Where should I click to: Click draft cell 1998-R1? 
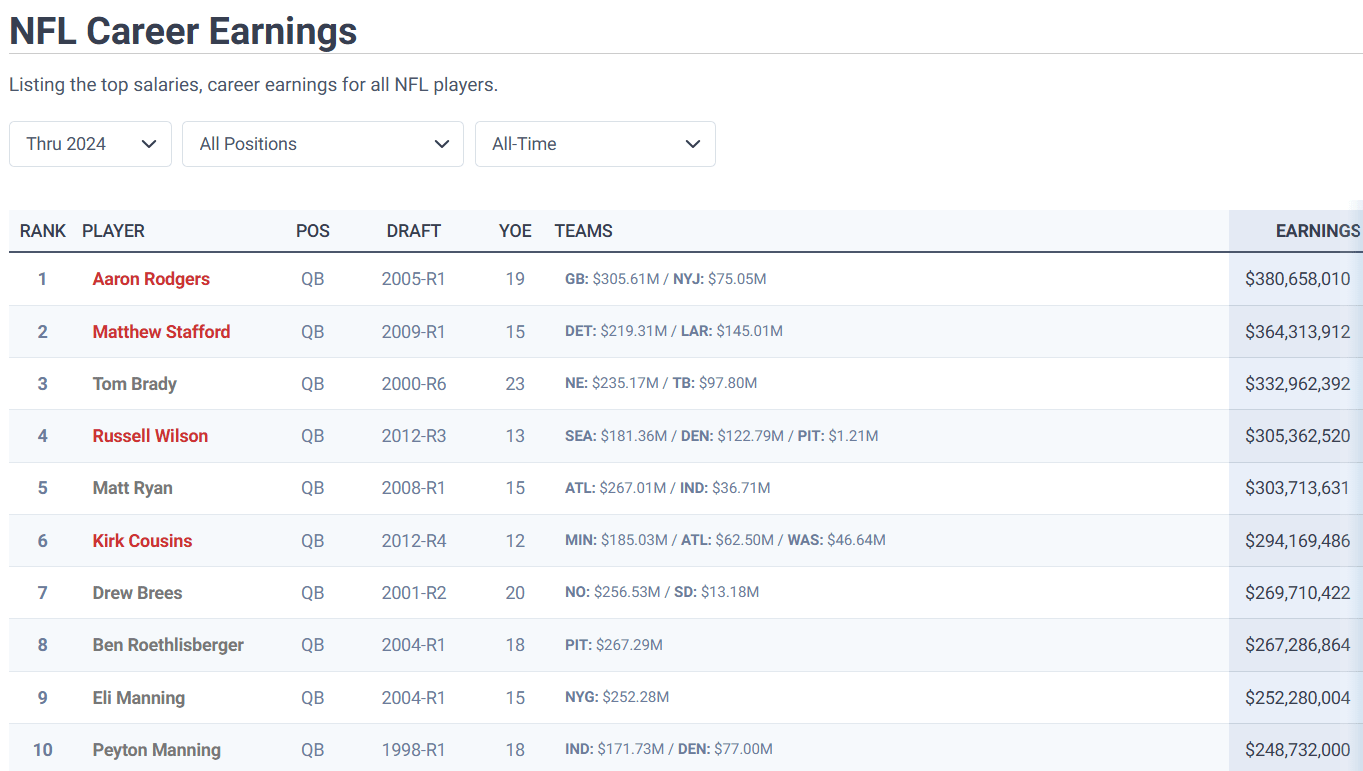[x=414, y=750]
